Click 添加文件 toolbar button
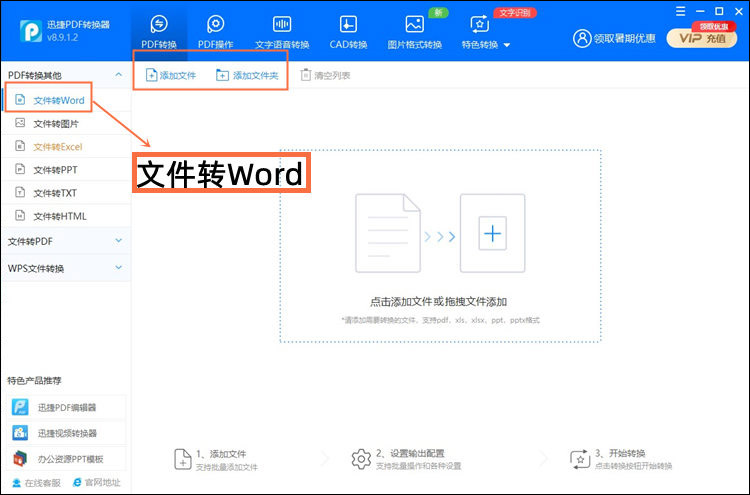This screenshot has height=495, width=750. point(171,75)
